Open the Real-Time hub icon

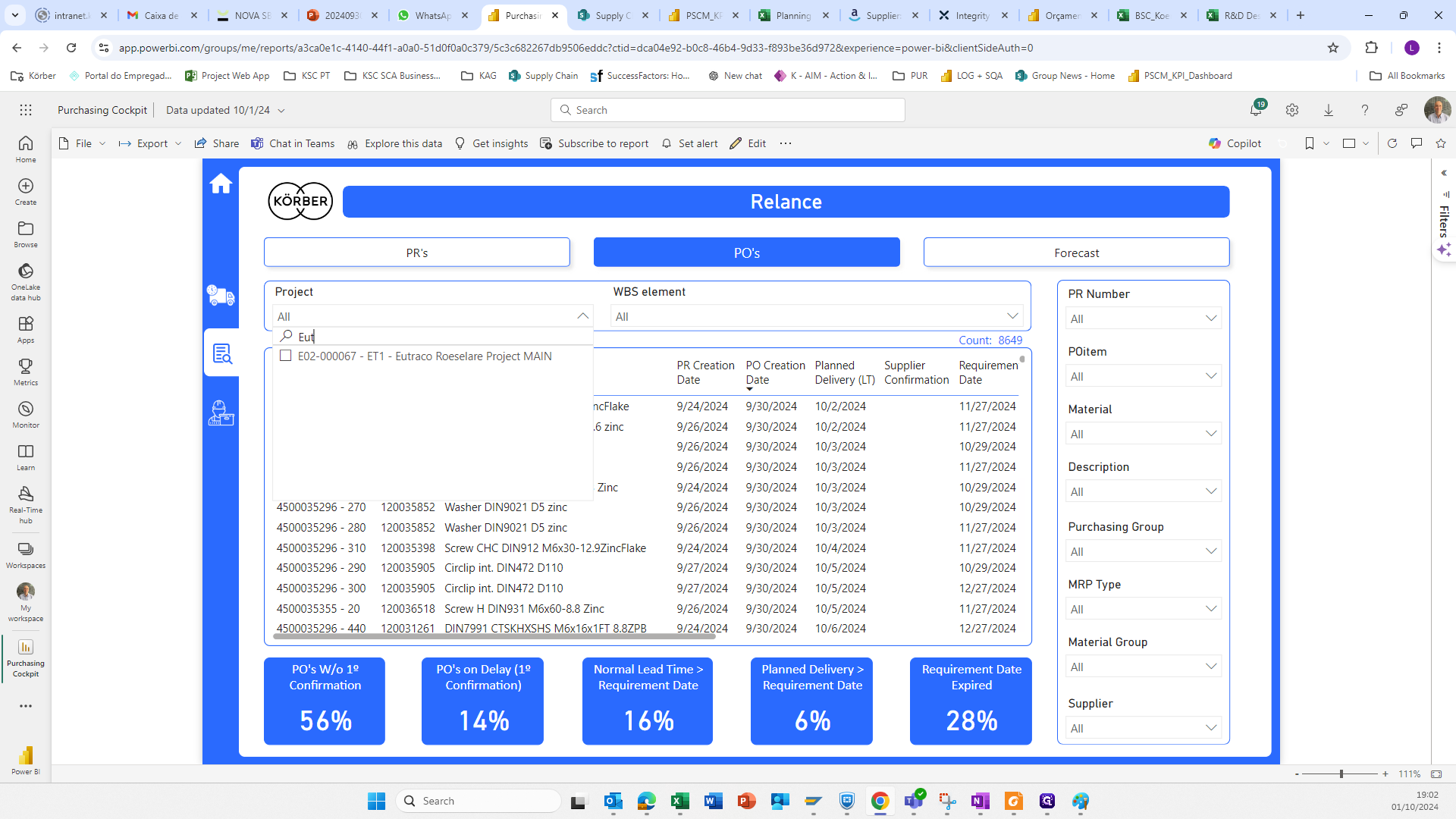26,504
